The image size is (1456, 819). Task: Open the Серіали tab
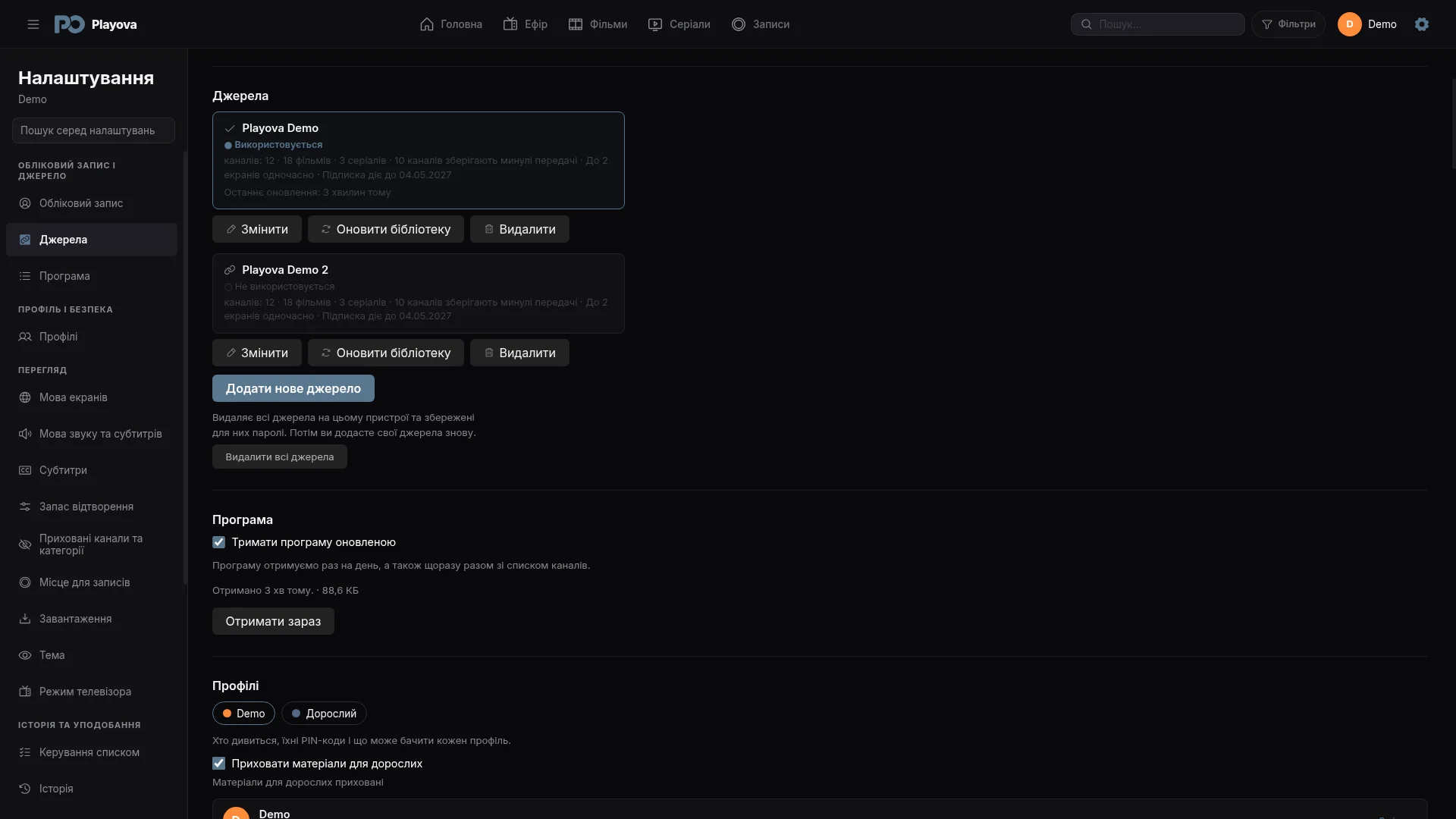tap(679, 24)
